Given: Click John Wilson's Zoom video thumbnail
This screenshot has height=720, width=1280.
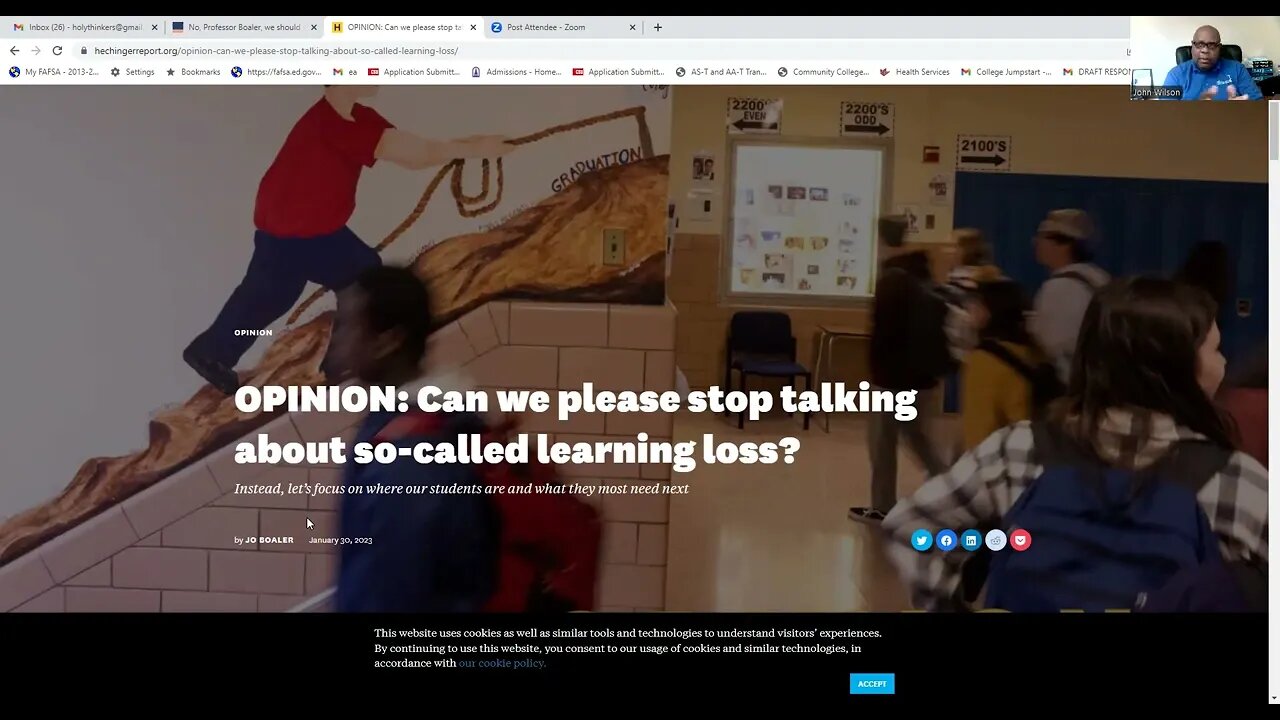Looking at the screenshot, I should pos(1205,58).
